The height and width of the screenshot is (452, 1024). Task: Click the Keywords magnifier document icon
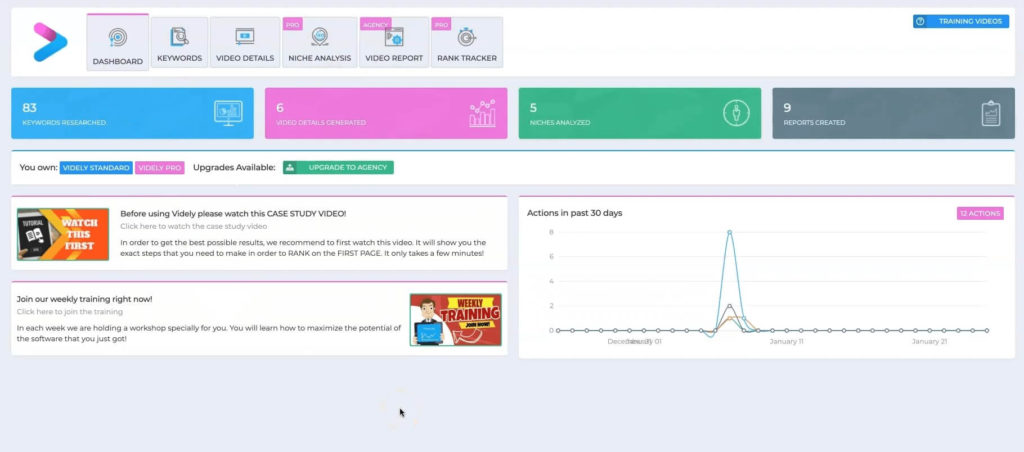tap(180, 37)
